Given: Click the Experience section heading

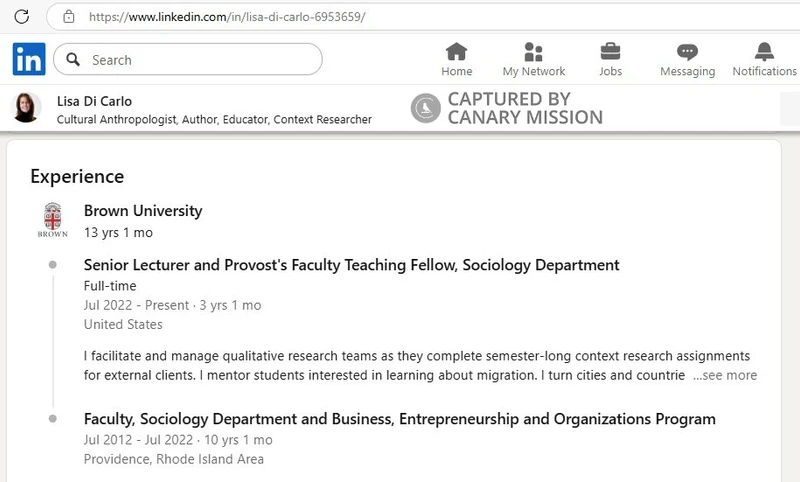Looking at the screenshot, I should [77, 176].
